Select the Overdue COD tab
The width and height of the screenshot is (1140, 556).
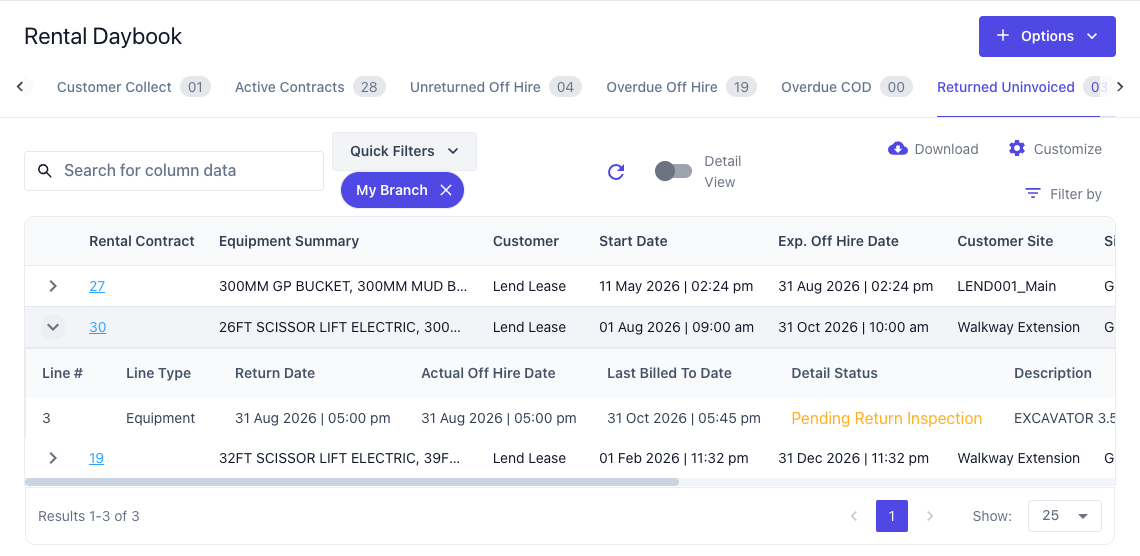tap(848, 87)
